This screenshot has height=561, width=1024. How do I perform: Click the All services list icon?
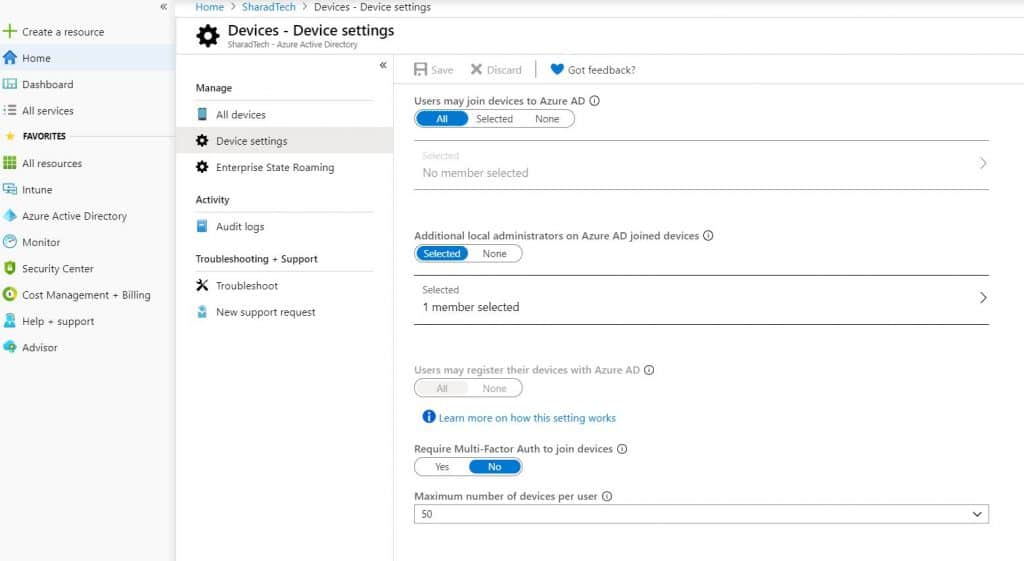tap(10, 110)
